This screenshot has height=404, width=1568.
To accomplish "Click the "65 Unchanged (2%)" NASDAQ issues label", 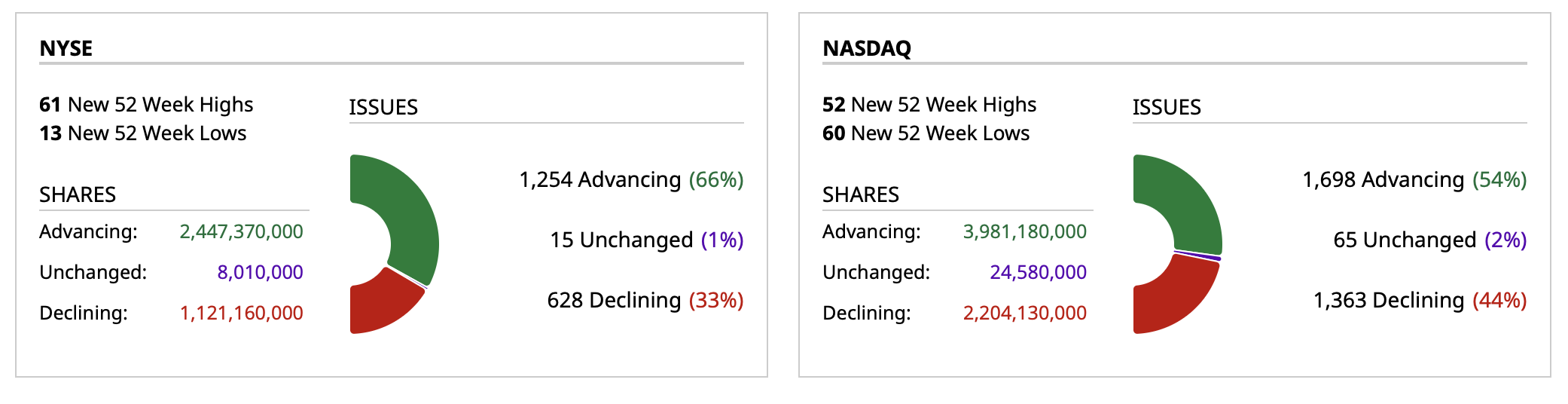I will pos(1429,240).
